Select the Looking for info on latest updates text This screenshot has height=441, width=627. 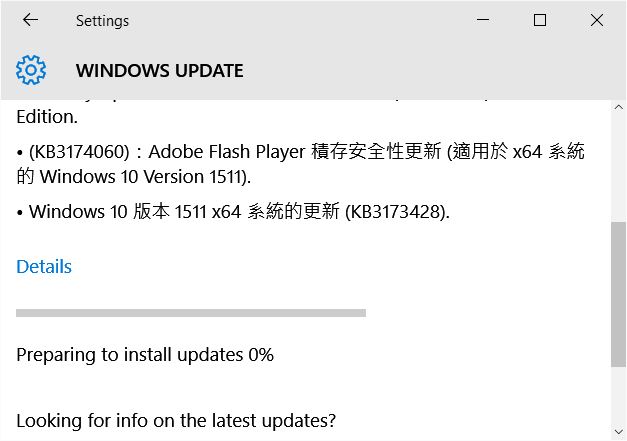pos(176,421)
